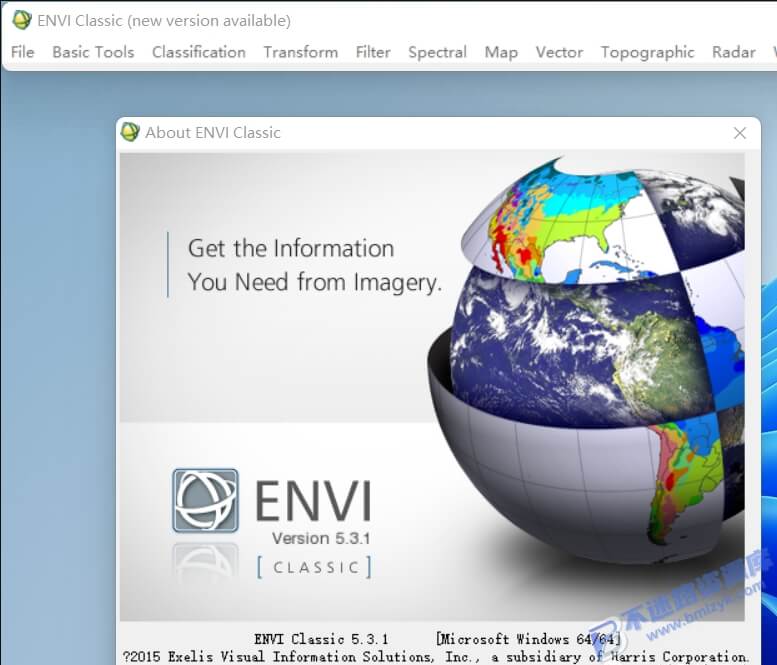Image resolution: width=777 pixels, height=665 pixels.
Task: Click 'Get the Information' slogan text
Action: [x=291, y=248]
